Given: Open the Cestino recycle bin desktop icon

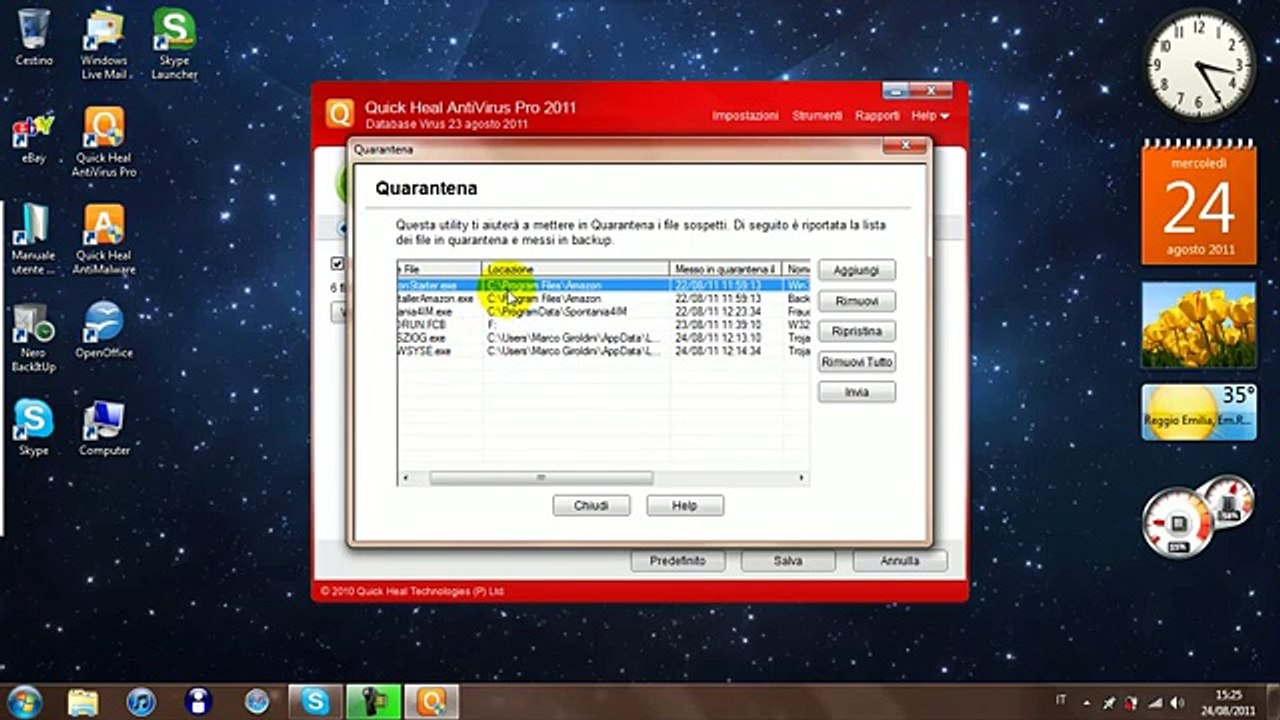Looking at the screenshot, I should pyautogui.click(x=34, y=38).
